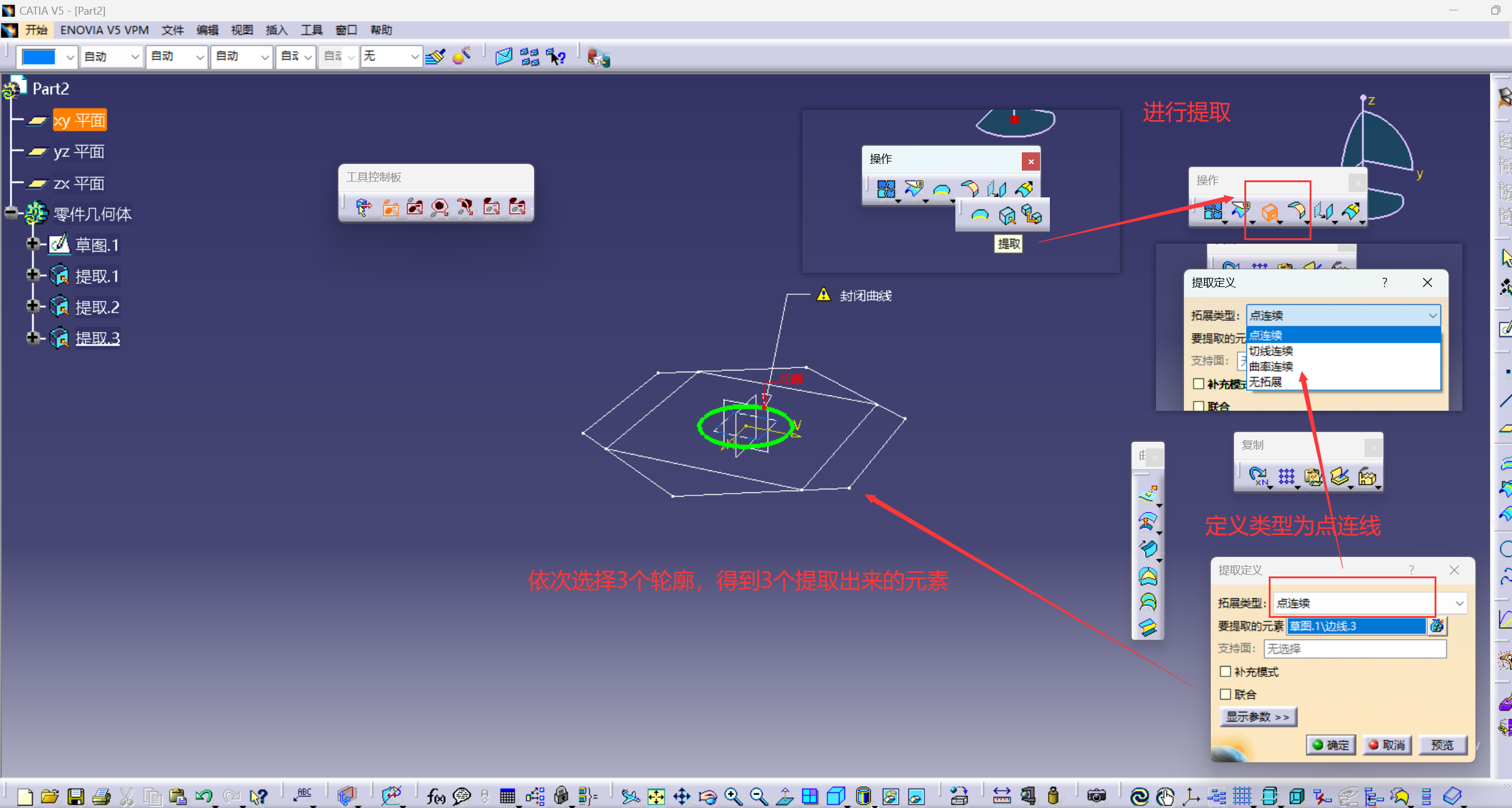Open the blue color swatch dropdown
Image resolution: width=1512 pixels, height=808 pixels.
click(70, 57)
